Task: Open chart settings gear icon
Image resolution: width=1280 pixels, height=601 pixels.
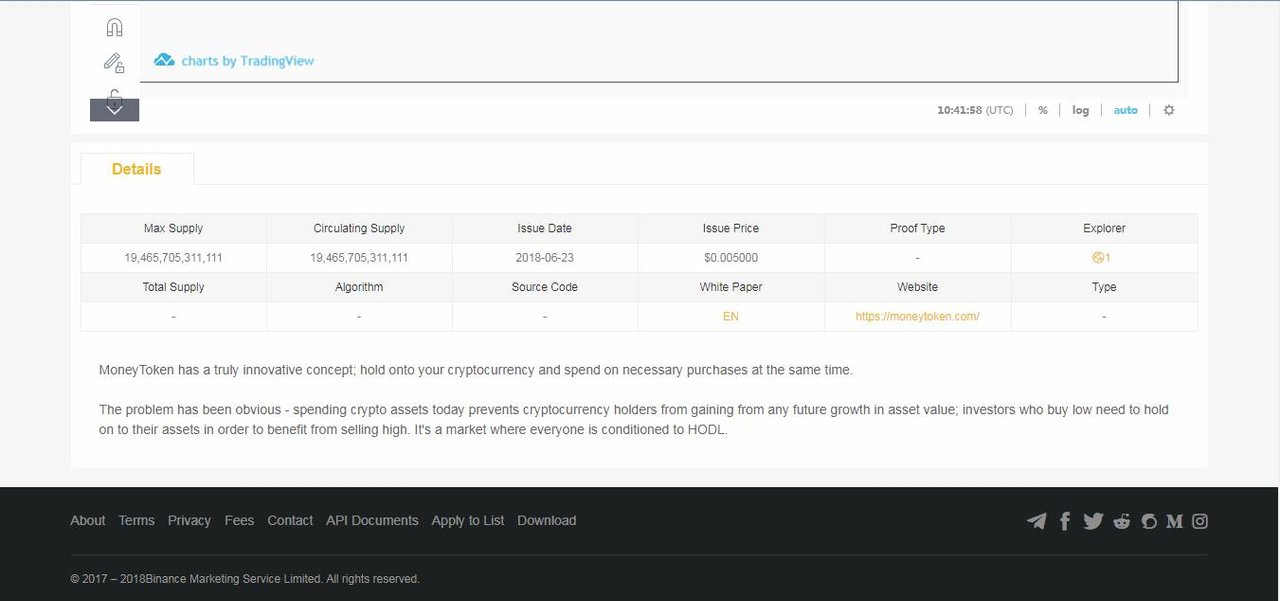Action: [1169, 110]
